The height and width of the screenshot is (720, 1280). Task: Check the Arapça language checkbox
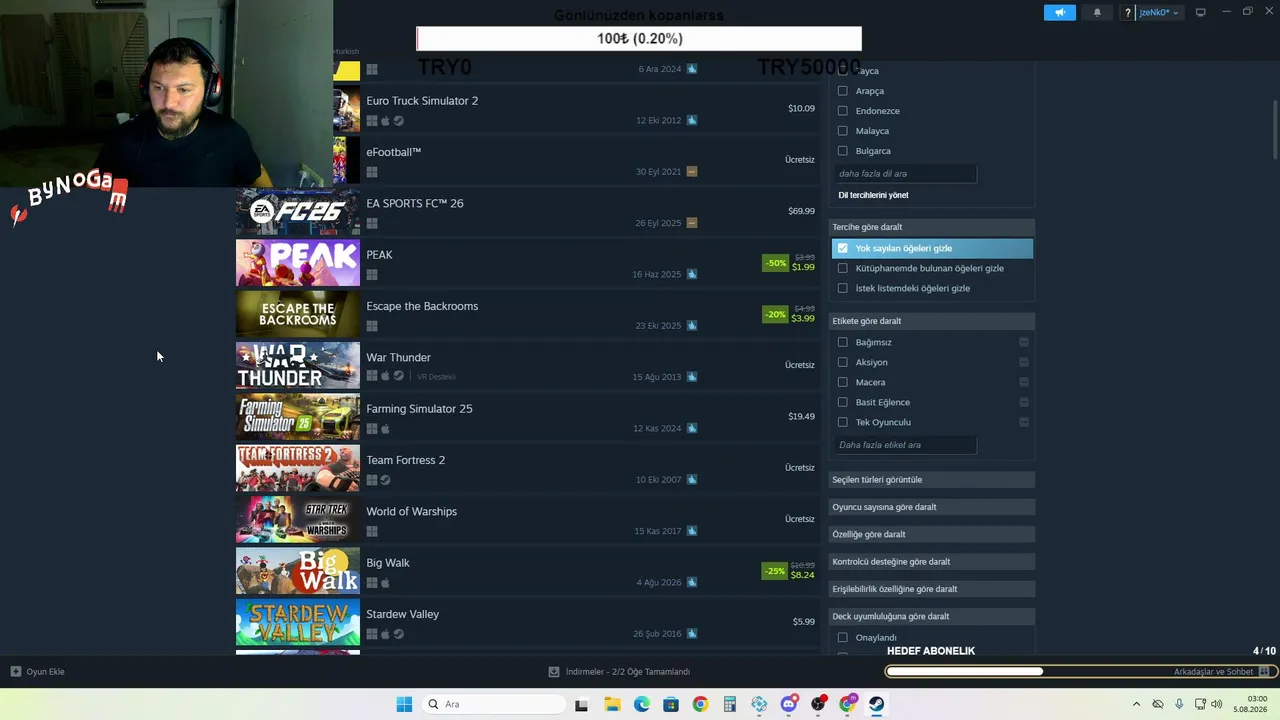(x=842, y=91)
